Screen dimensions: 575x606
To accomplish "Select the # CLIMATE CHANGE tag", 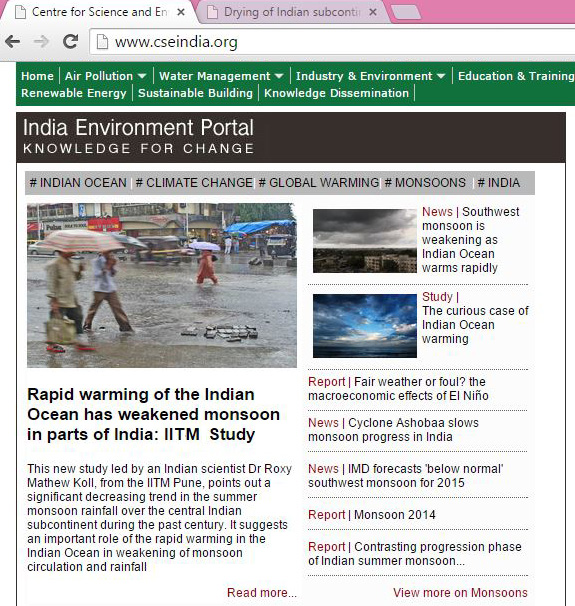I will 194,182.
